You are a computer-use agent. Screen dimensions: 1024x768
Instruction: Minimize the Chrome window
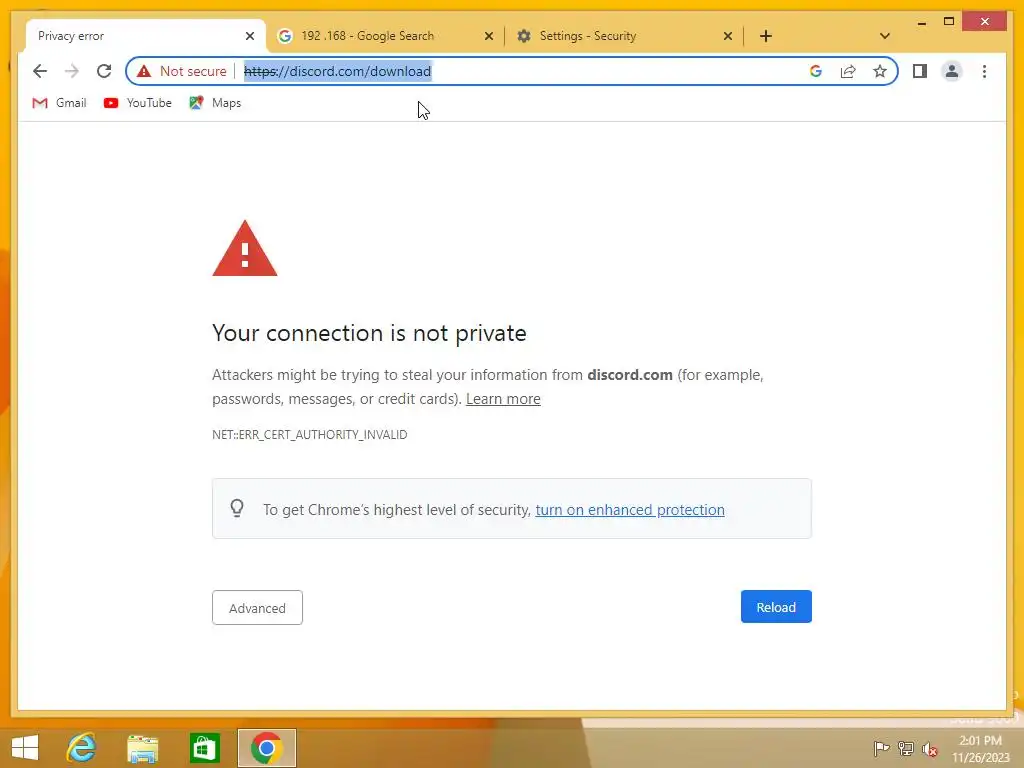(921, 22)
